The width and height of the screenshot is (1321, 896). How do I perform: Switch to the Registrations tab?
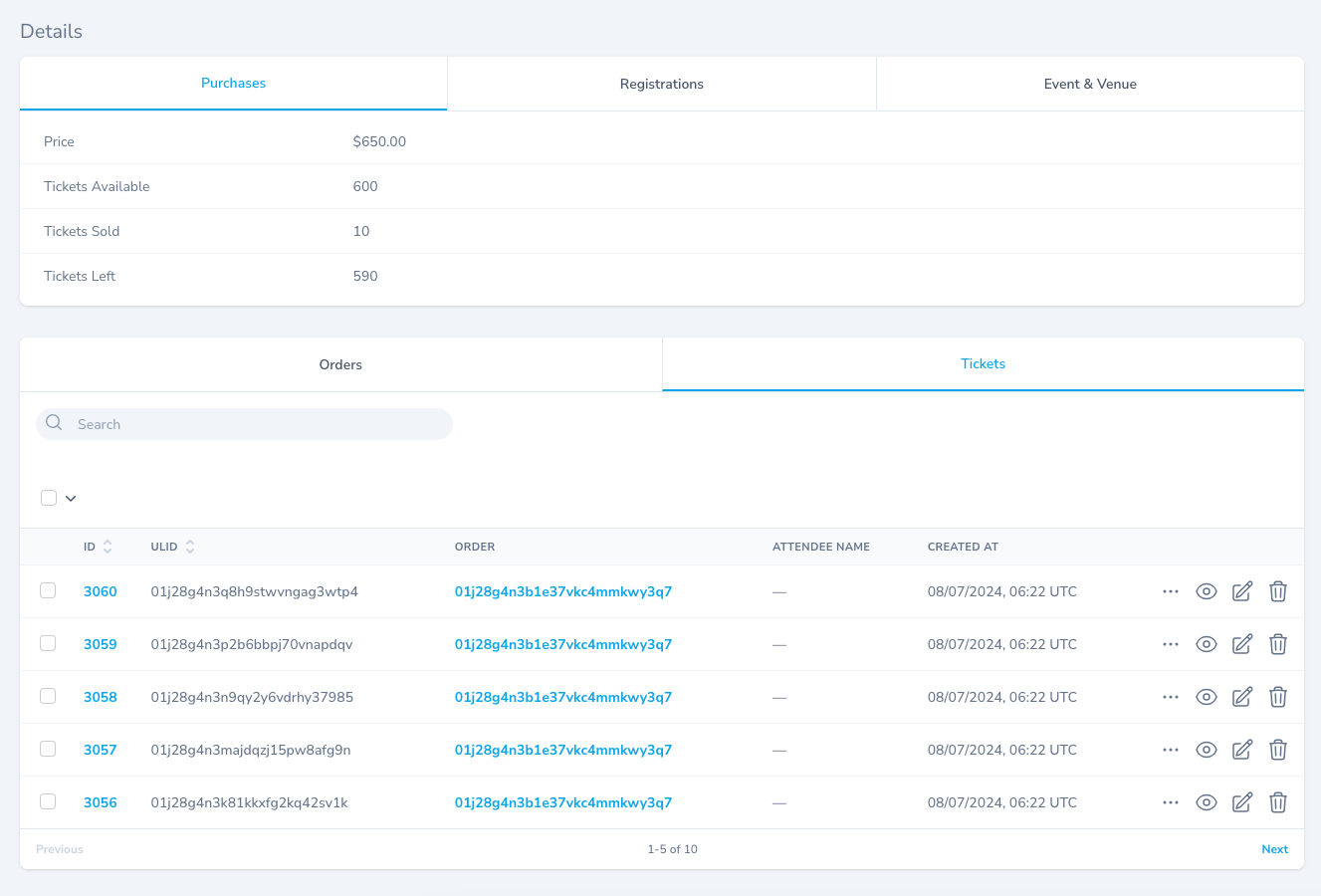(x=661, y=84)
